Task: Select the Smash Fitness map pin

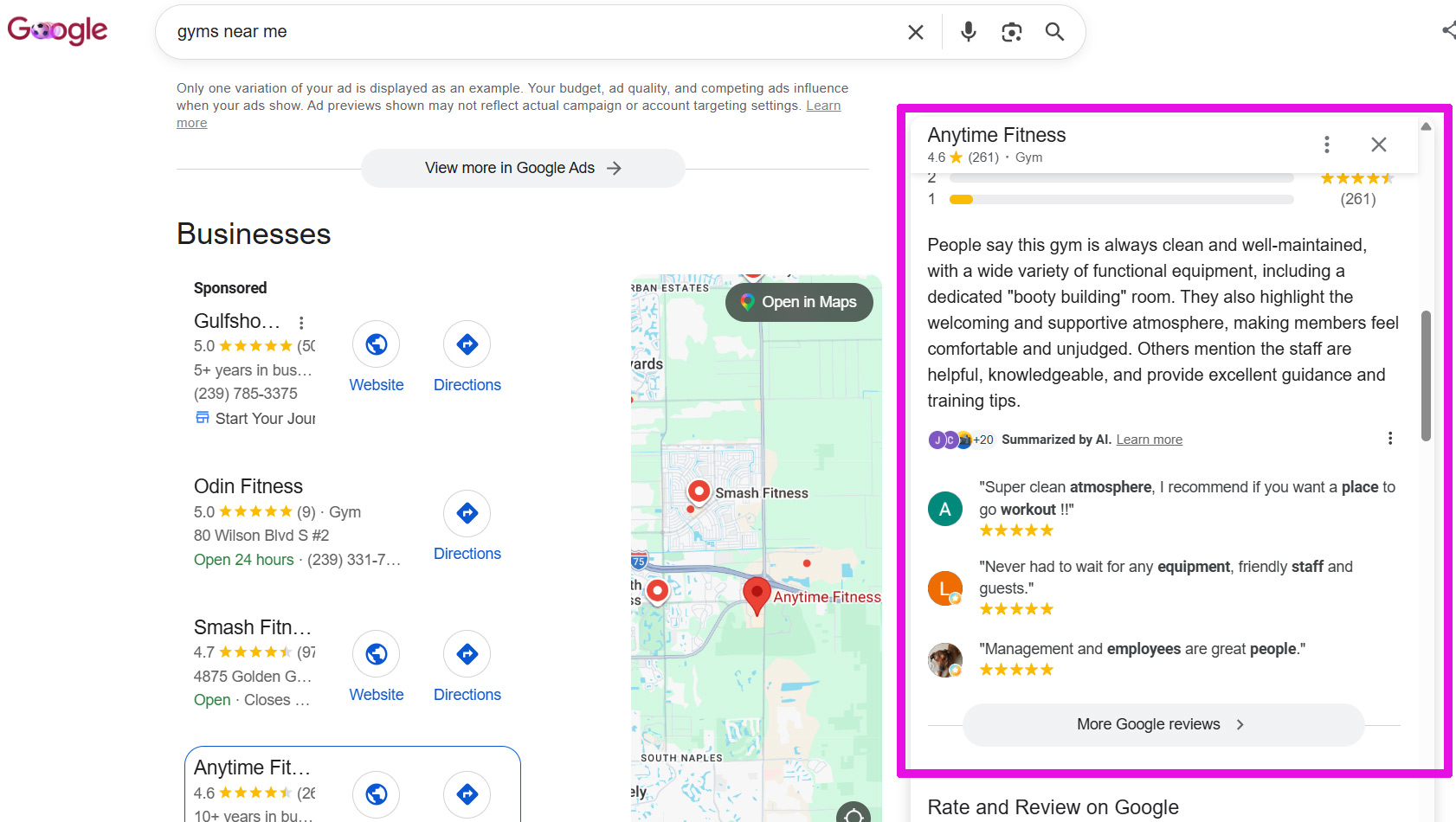Action: coord(699,491)
